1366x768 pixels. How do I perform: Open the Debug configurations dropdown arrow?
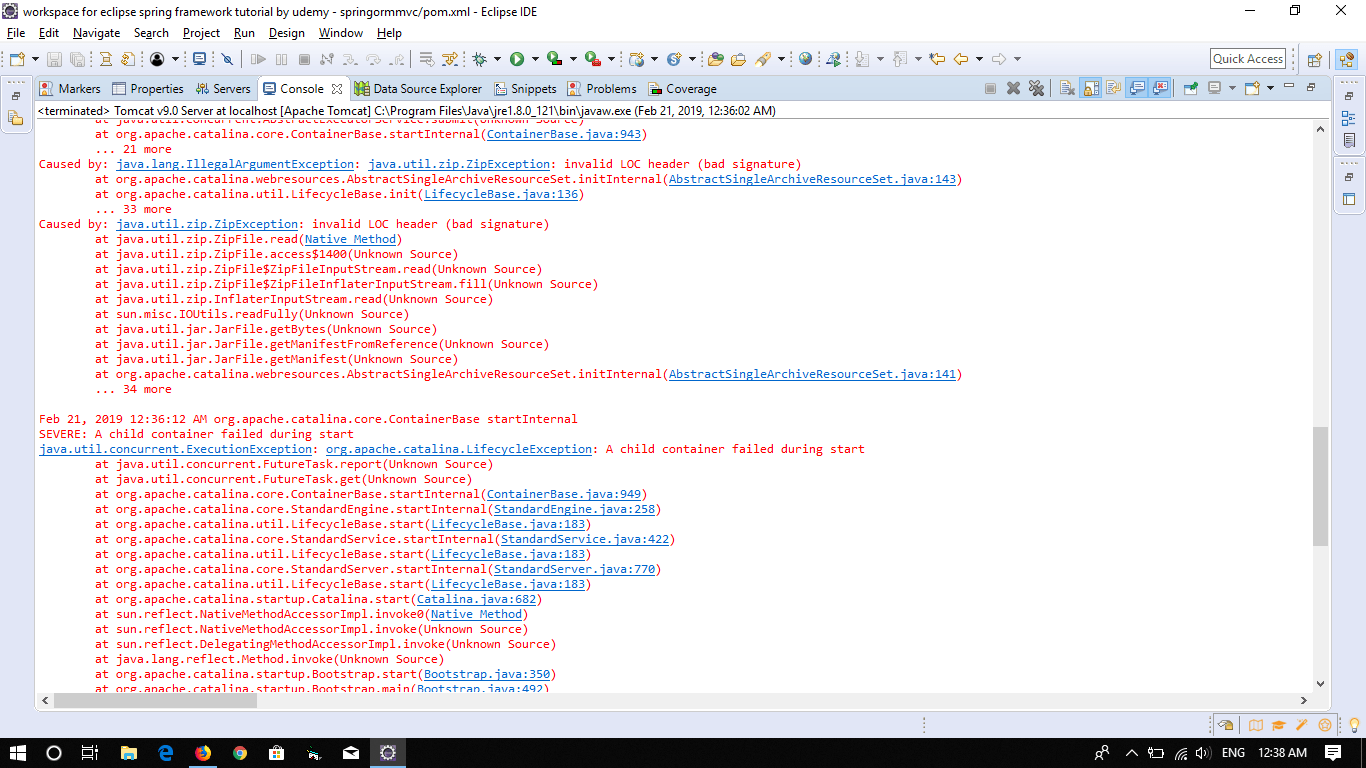[x=497, y=59]
